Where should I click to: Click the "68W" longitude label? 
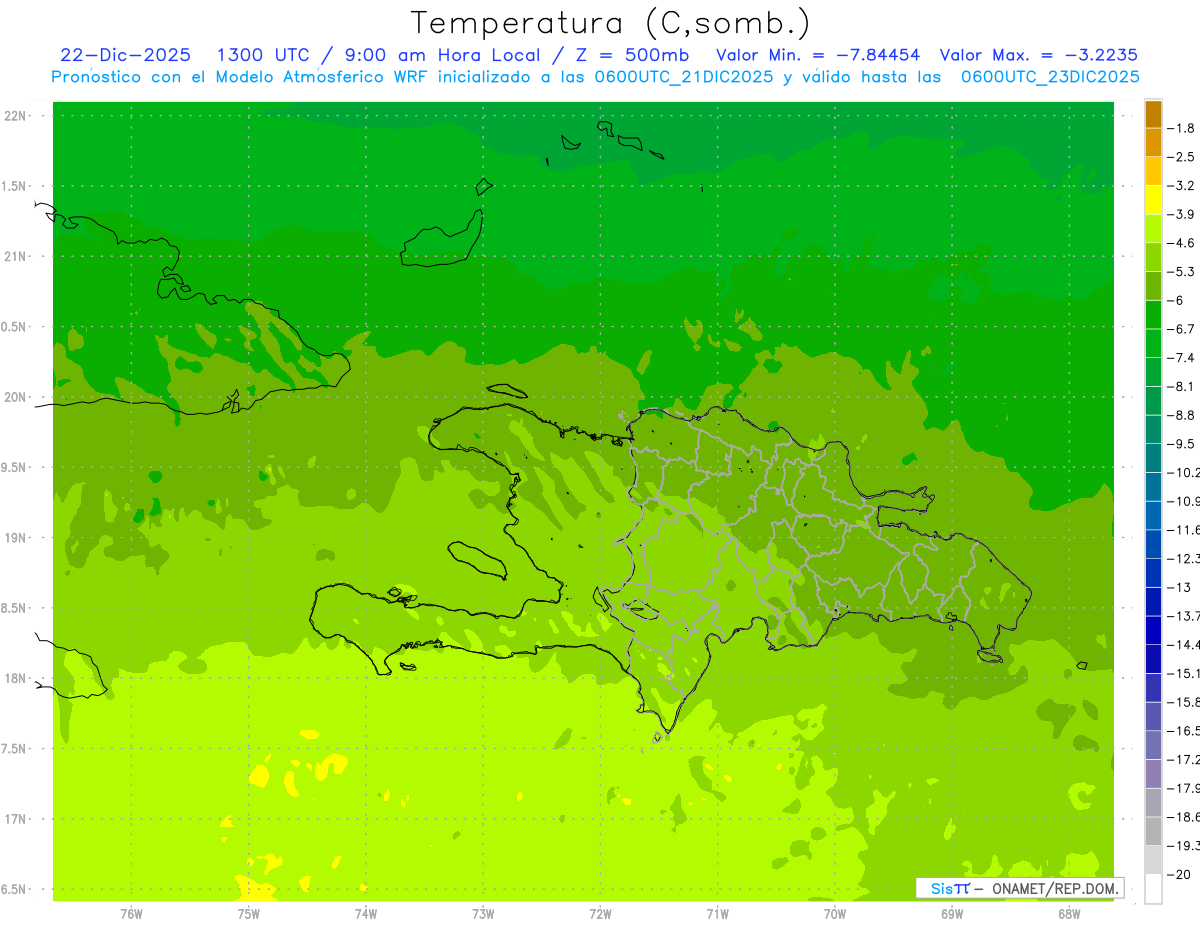(x=1069, y=914)
